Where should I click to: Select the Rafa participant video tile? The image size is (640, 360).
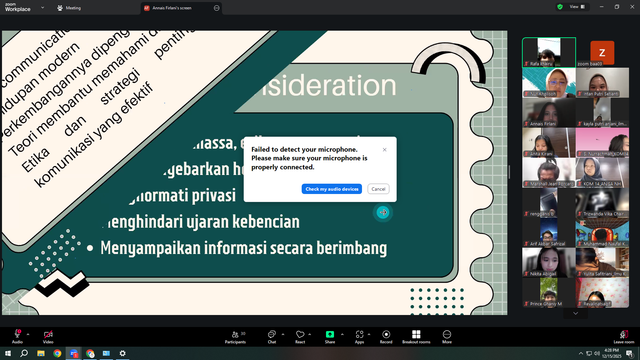(x=549, y=52)
